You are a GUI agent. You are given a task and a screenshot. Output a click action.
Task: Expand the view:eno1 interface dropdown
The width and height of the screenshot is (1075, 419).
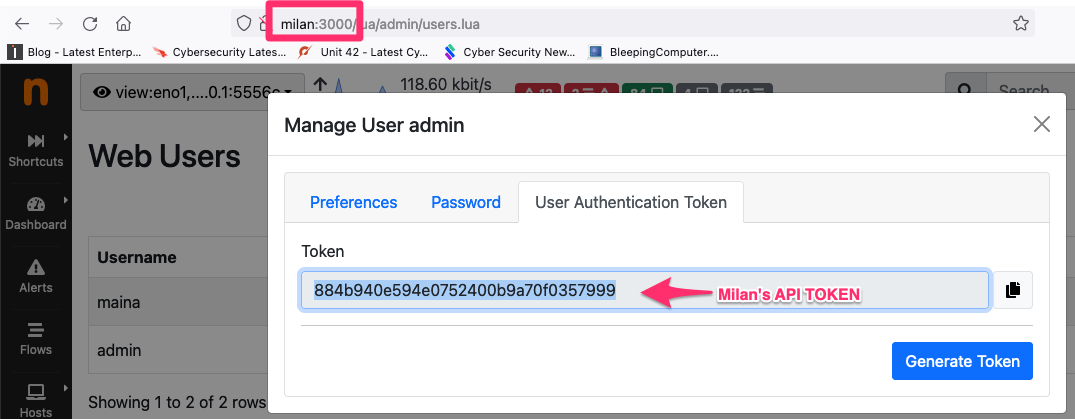tap(193, 91)
